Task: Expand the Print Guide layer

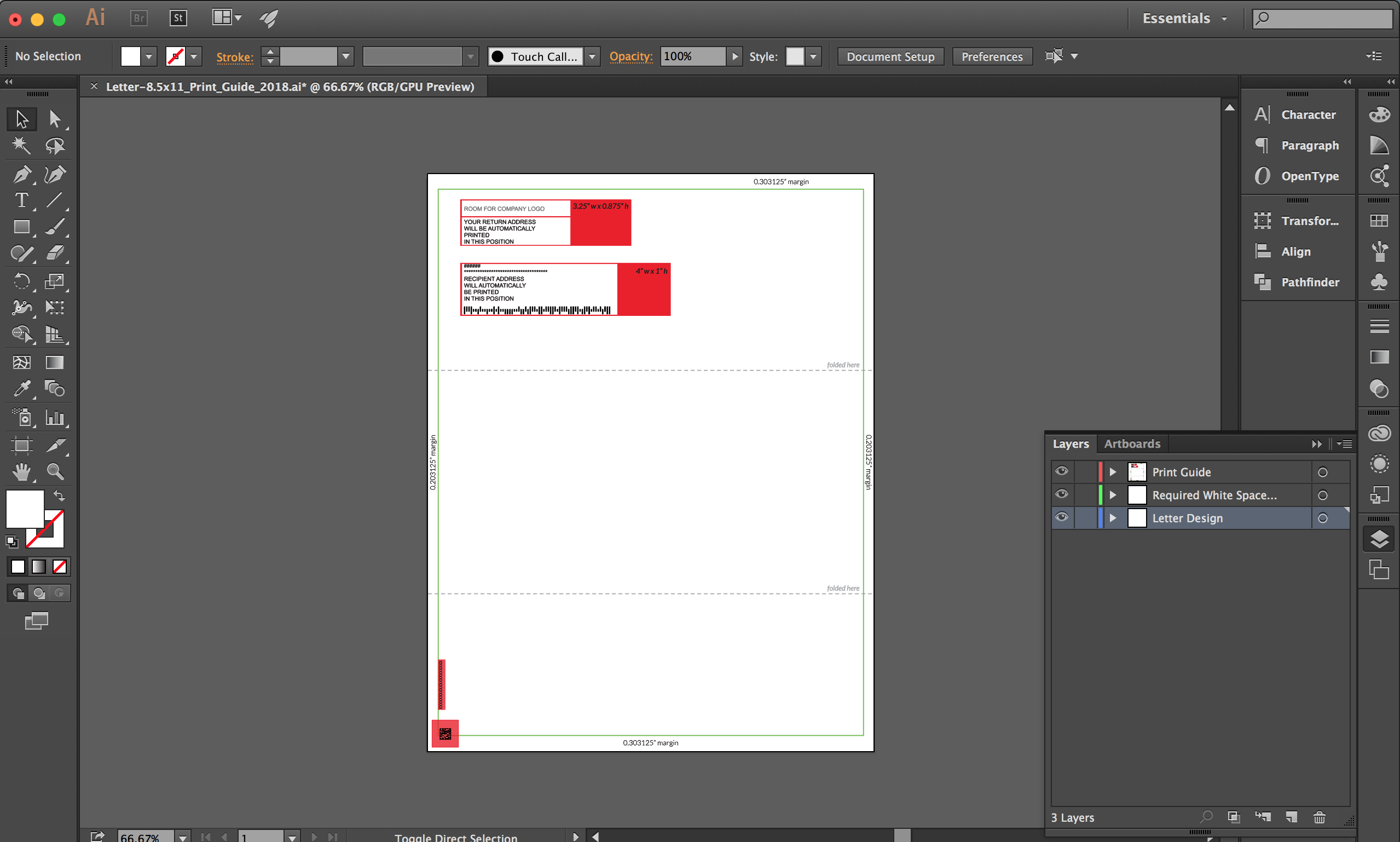Action: (1113, 472)
